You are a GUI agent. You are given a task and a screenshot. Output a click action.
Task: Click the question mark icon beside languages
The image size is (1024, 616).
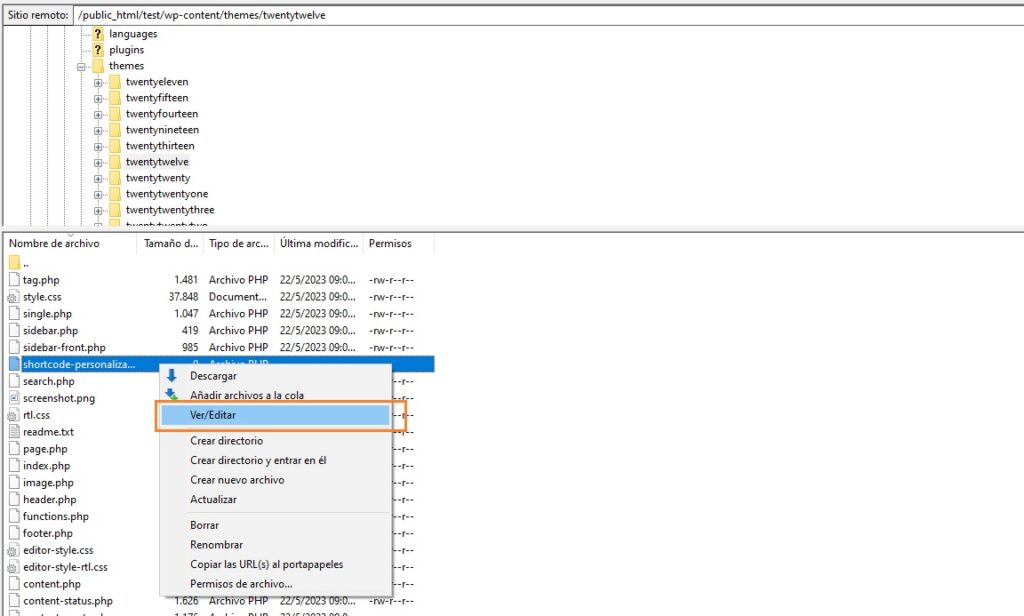97,33
